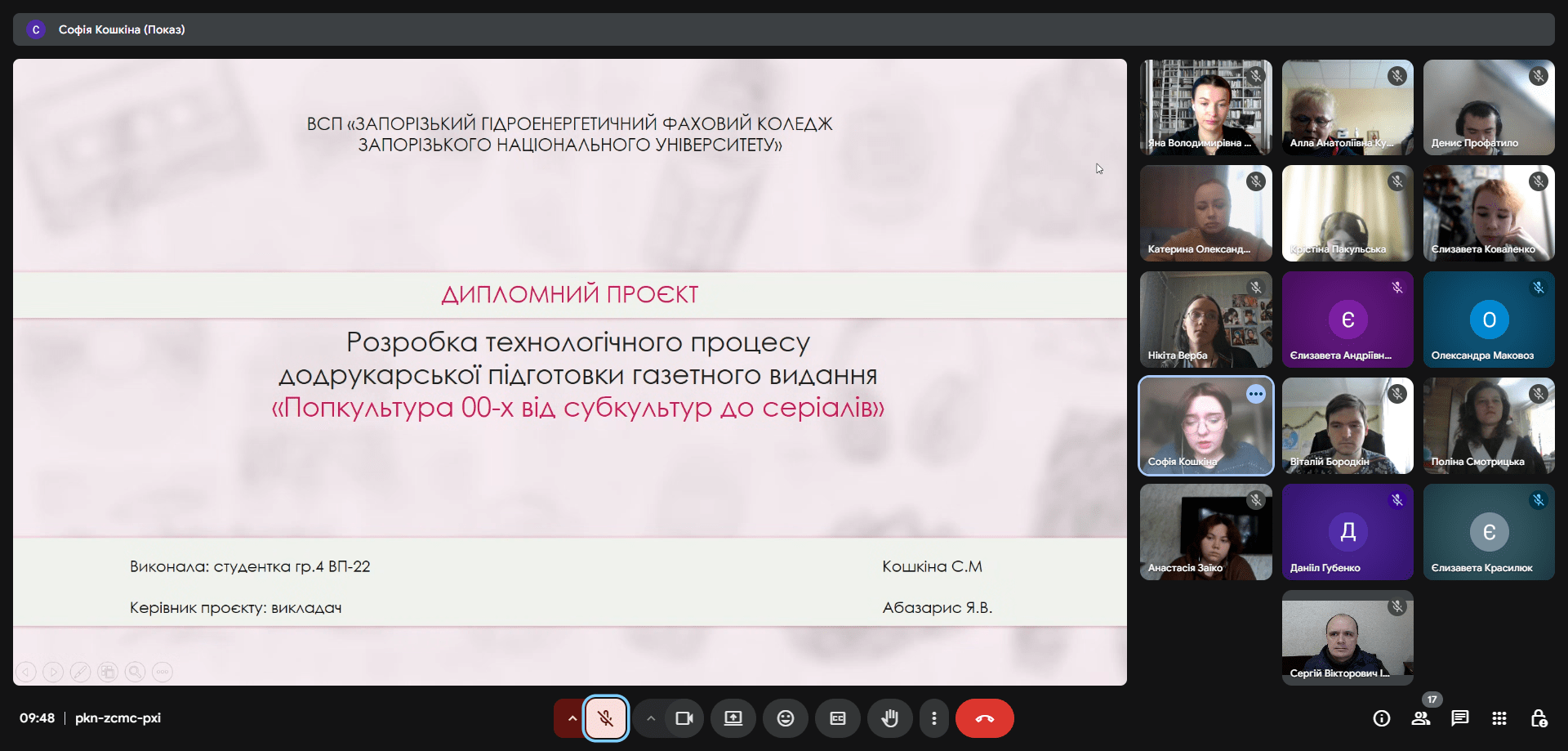Select the pen tool on slide controls
Screen dimensions: 1568x751
click(x=80, y=672)
